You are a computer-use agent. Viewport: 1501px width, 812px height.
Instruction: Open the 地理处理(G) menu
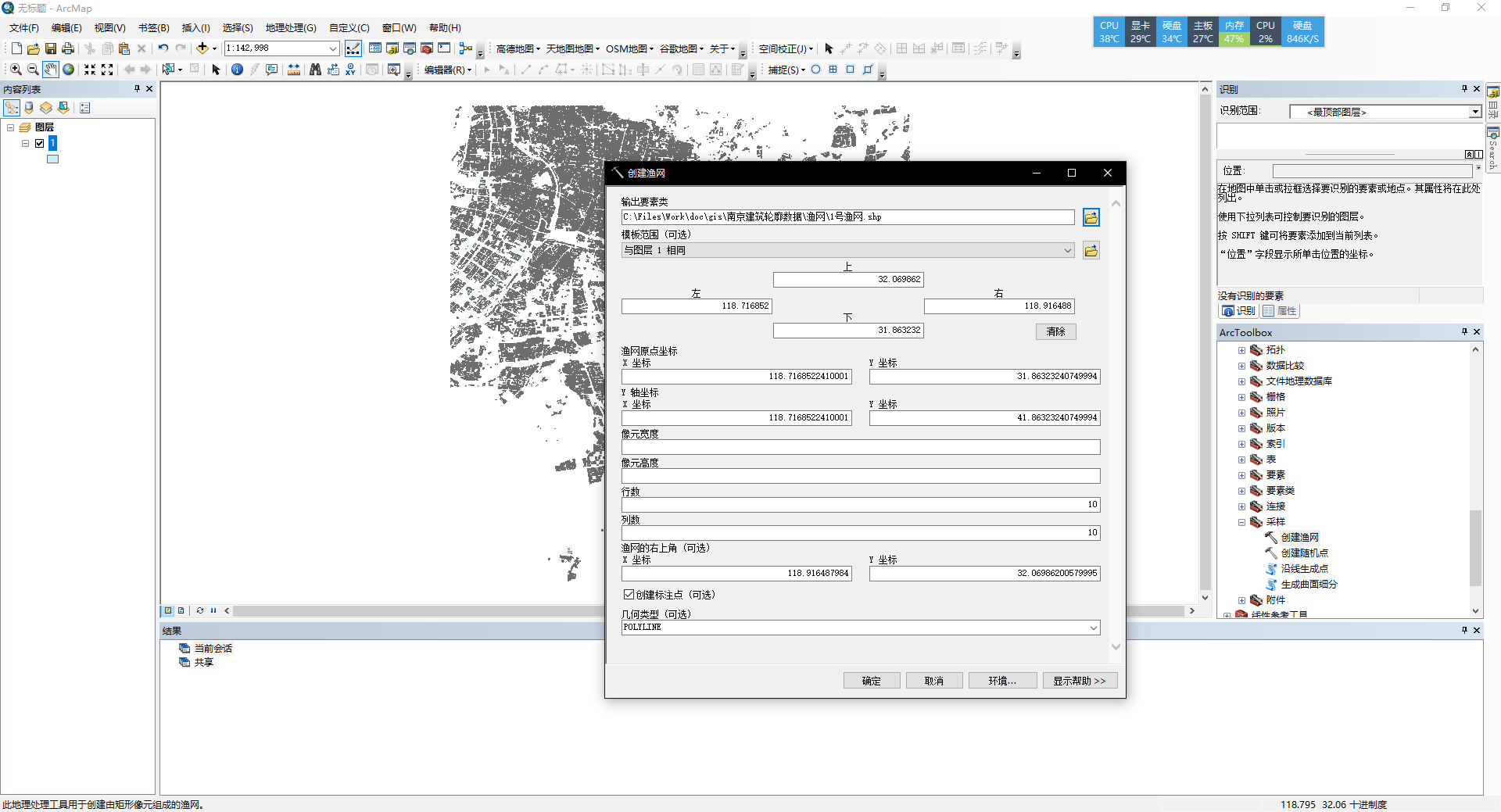pyautogui.click(x=291, y=28)
